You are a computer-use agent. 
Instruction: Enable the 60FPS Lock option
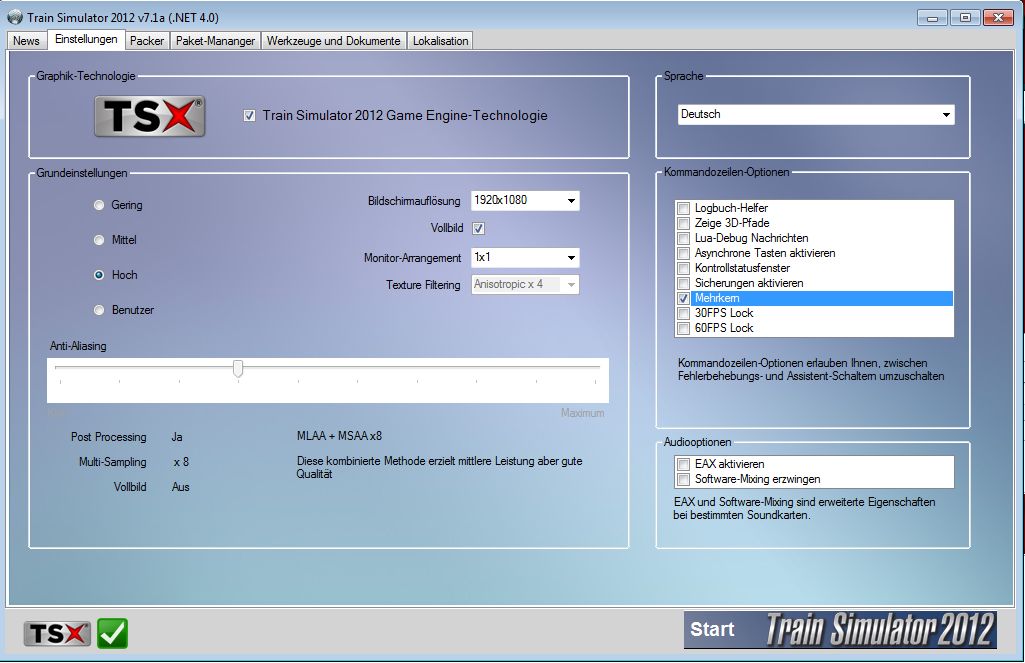point(683,329)
